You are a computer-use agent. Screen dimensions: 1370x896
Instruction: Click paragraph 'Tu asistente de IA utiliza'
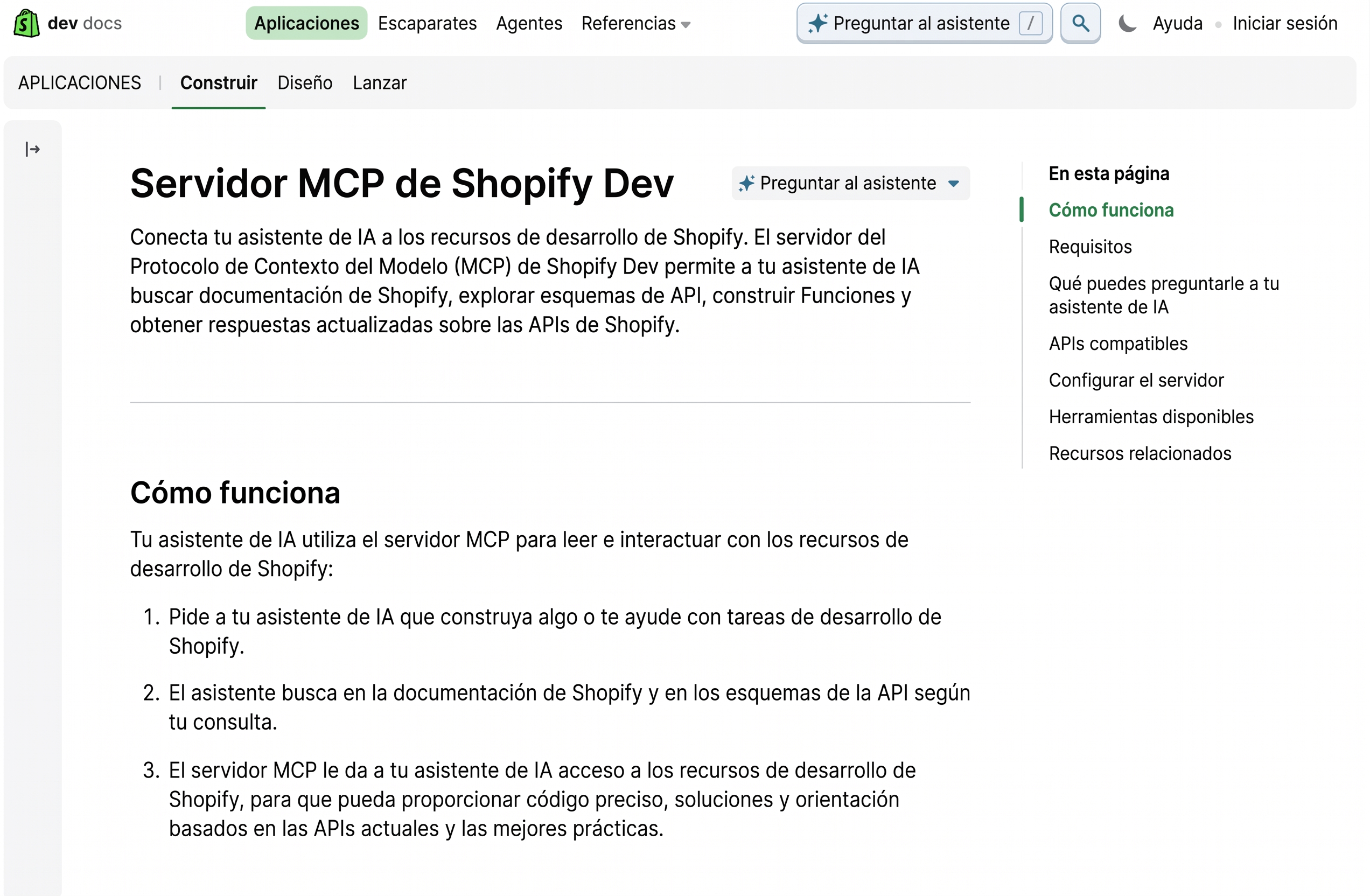pos(519,554)
